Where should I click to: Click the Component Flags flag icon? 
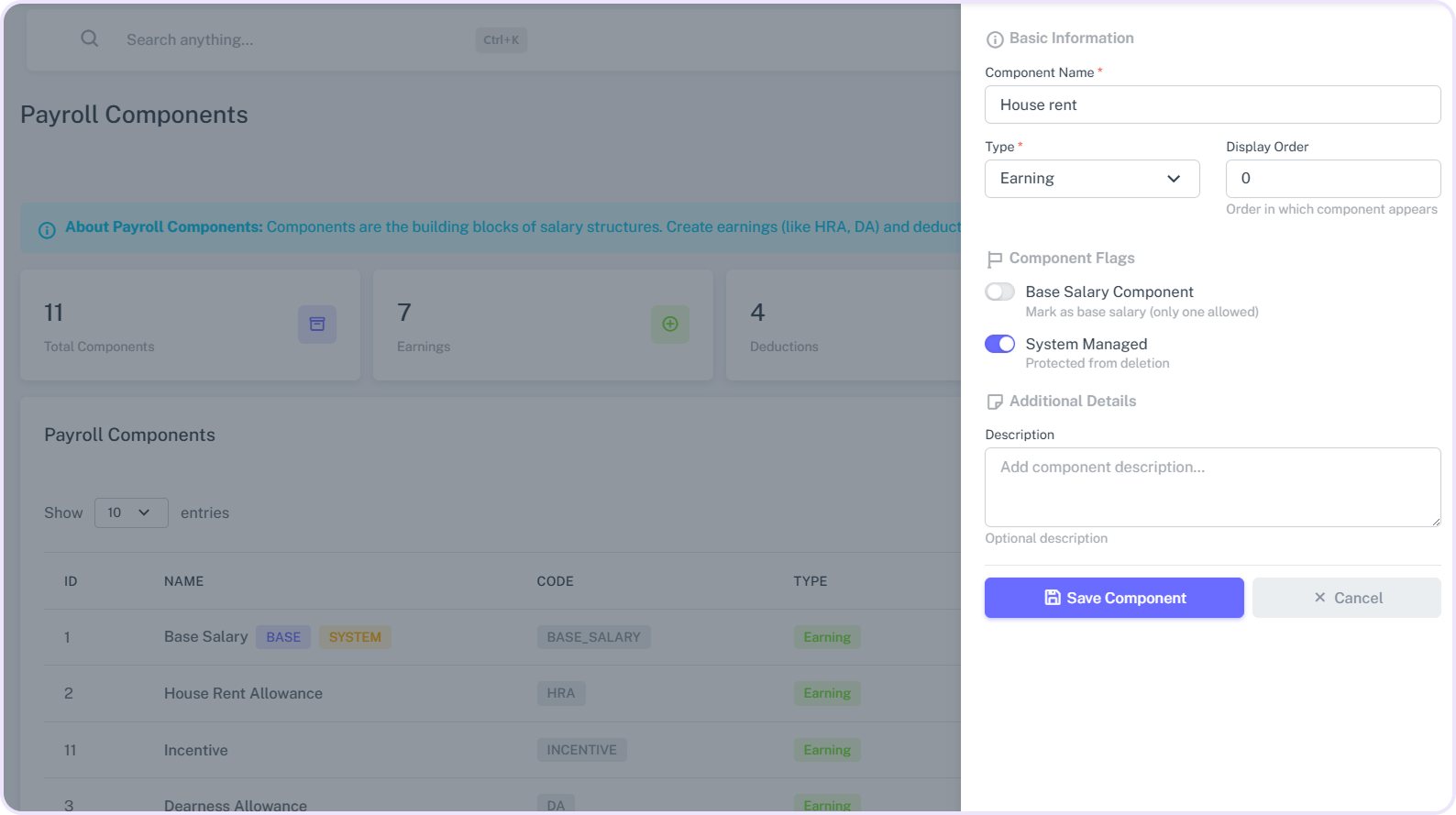click(x=994, y=259)
